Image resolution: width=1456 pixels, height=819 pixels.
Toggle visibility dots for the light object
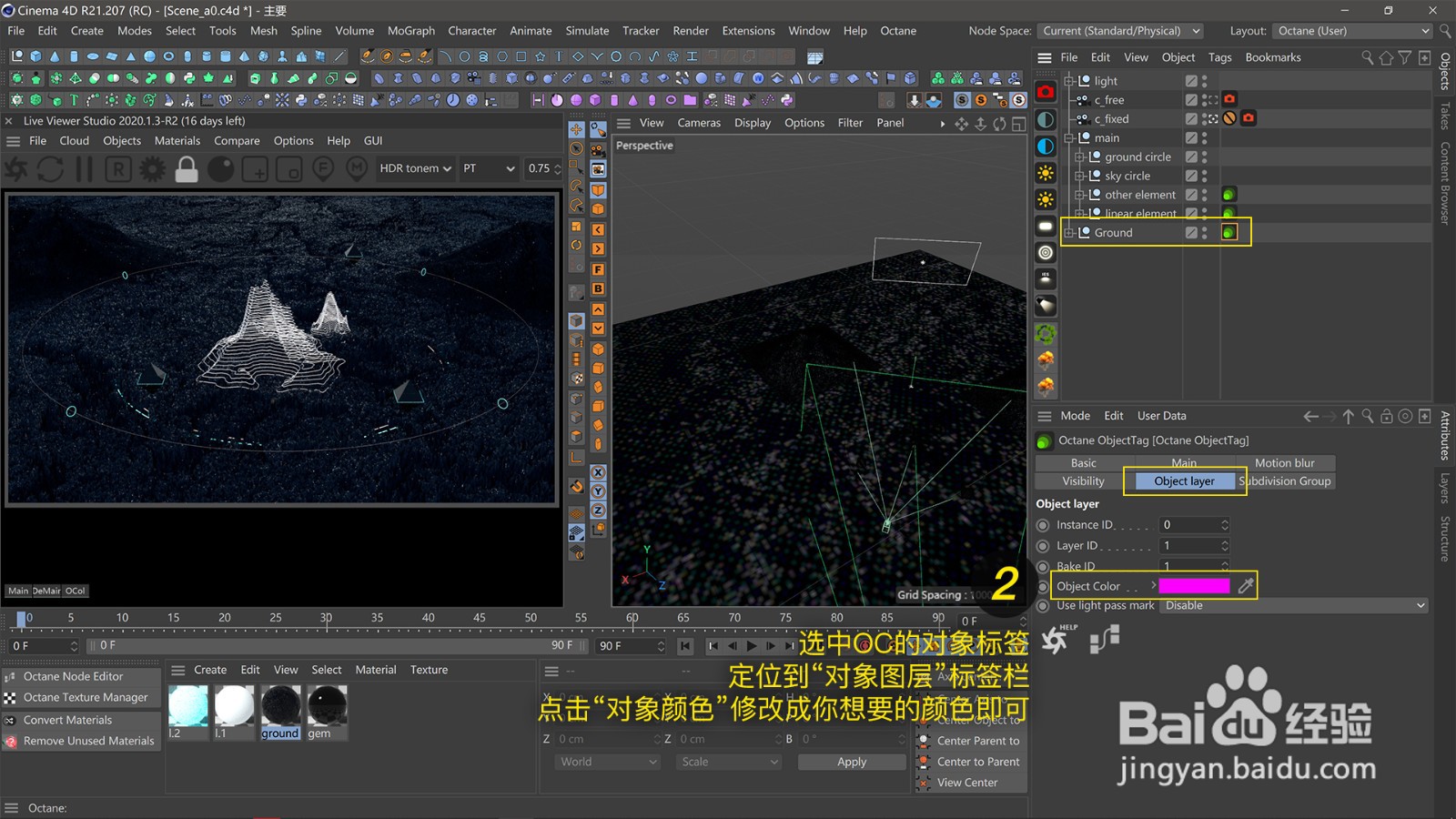[1205, 81]
